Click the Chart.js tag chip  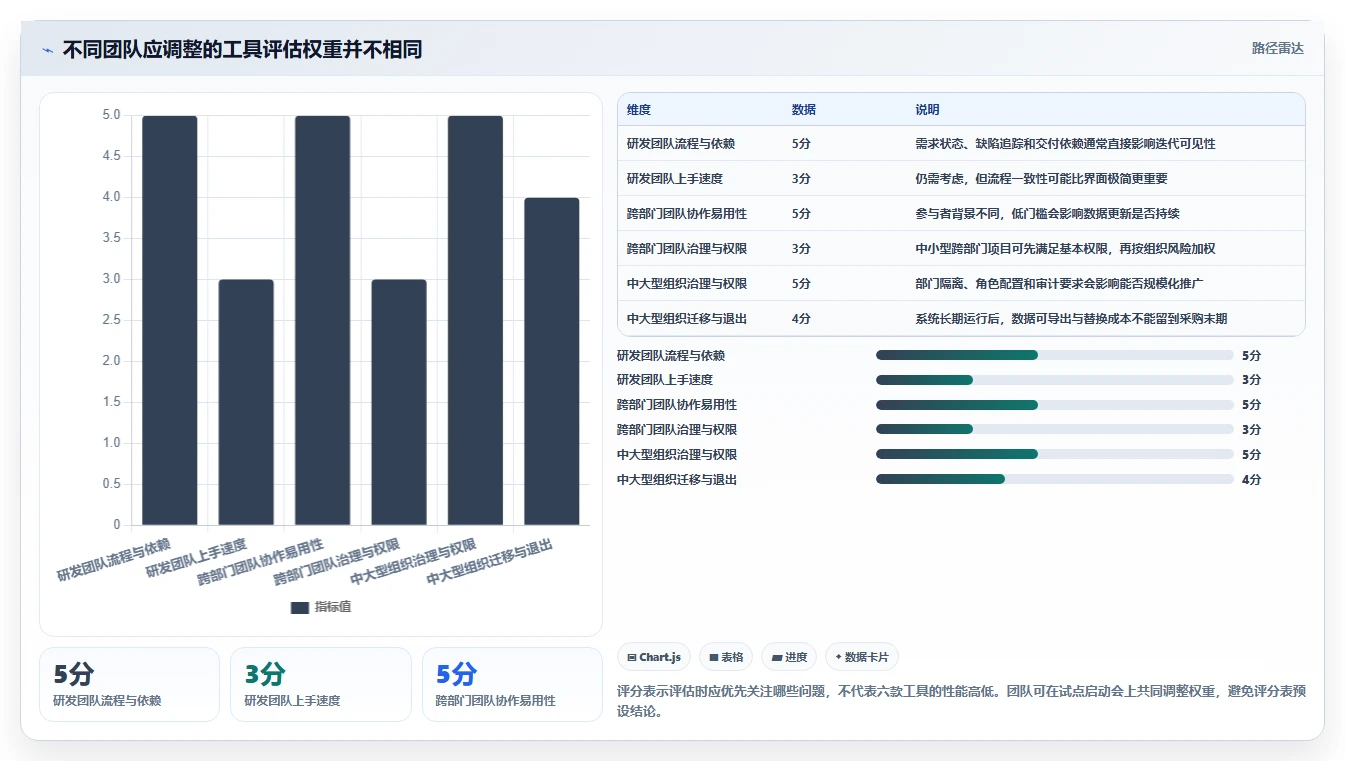[x=654, y=657]
